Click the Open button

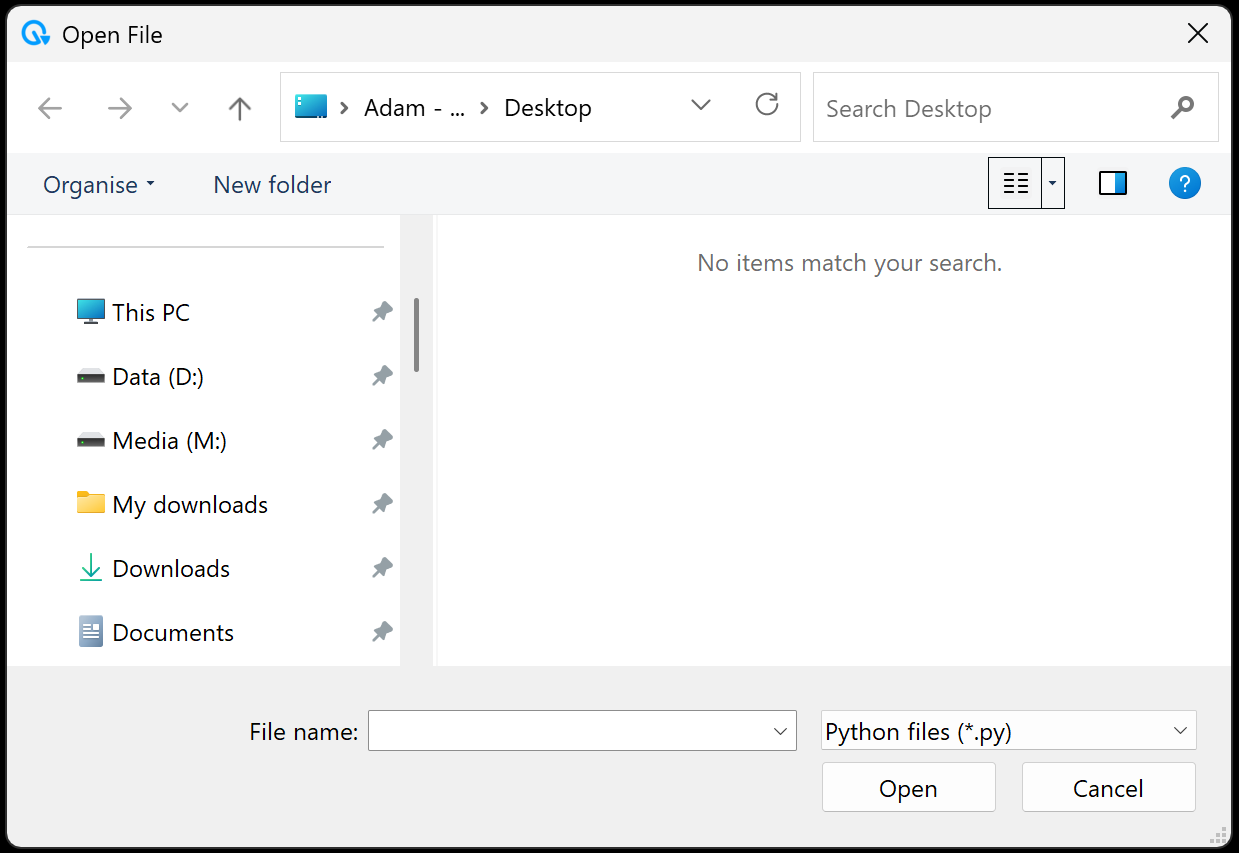tap(908, 788)
